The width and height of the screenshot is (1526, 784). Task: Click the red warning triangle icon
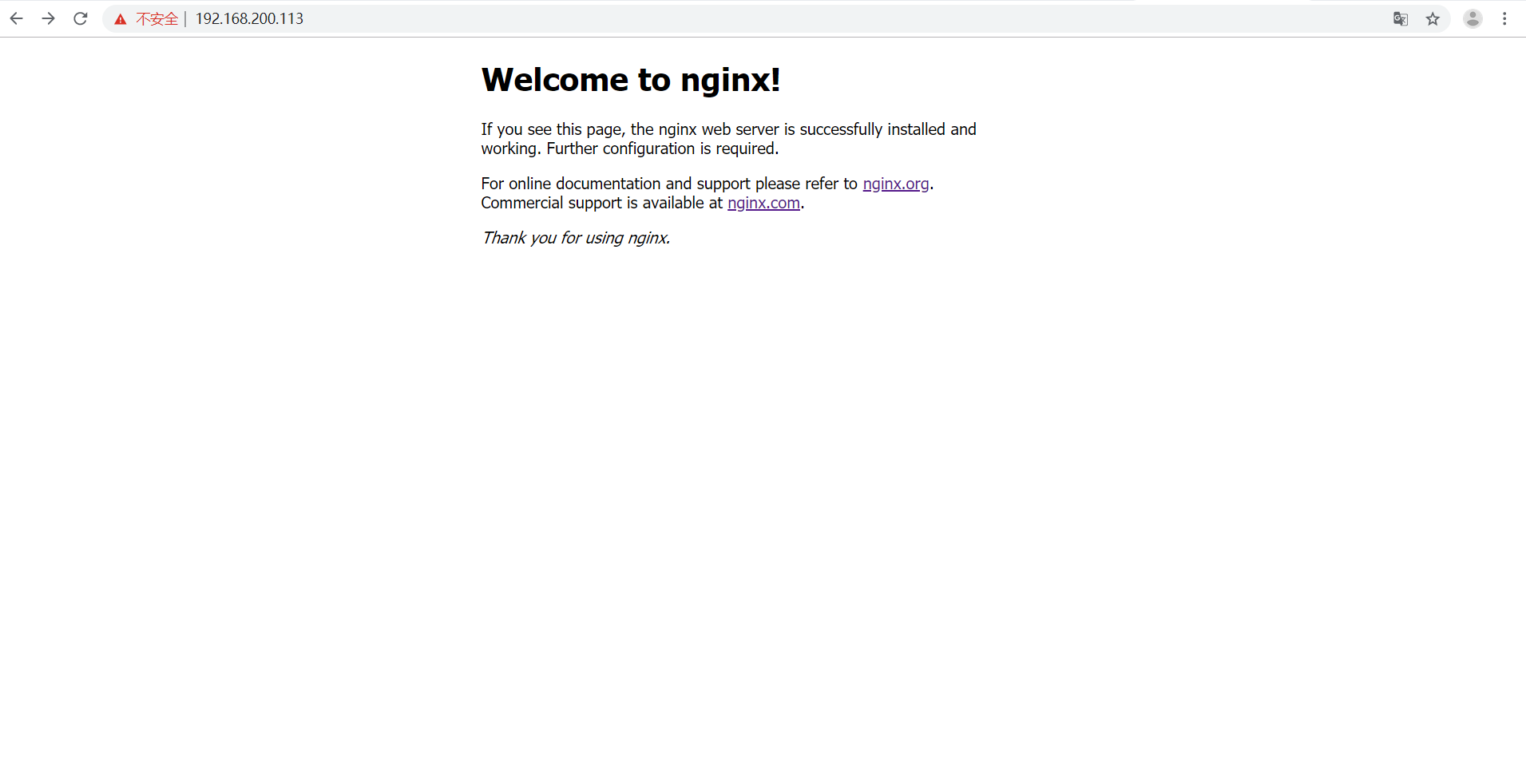click(121, 19)
